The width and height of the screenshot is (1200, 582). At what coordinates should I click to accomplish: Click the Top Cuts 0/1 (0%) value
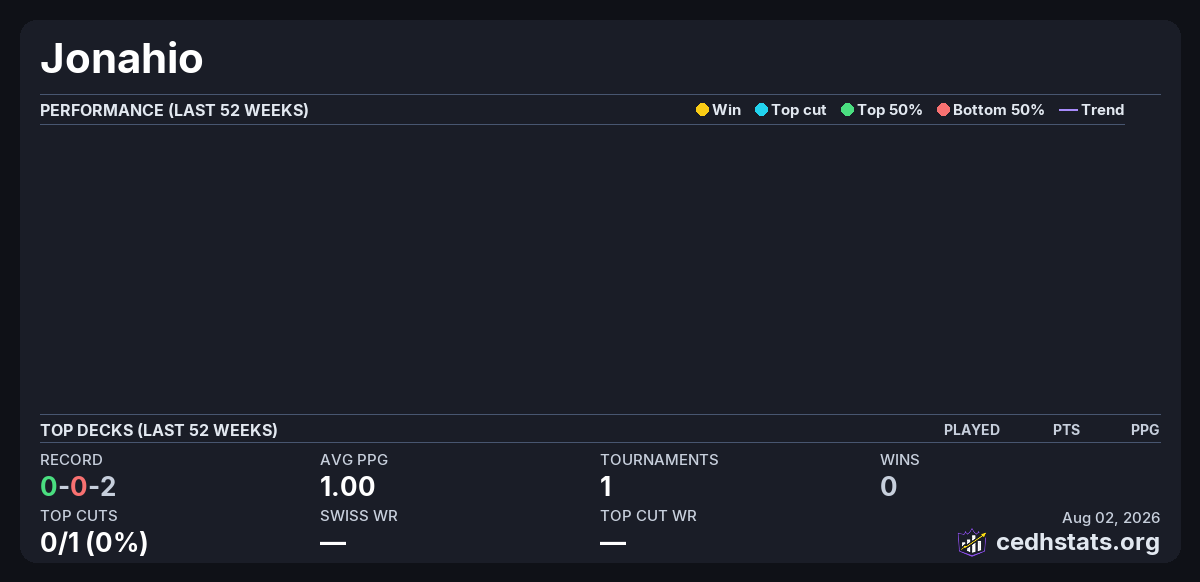click(x=94, y=543)
